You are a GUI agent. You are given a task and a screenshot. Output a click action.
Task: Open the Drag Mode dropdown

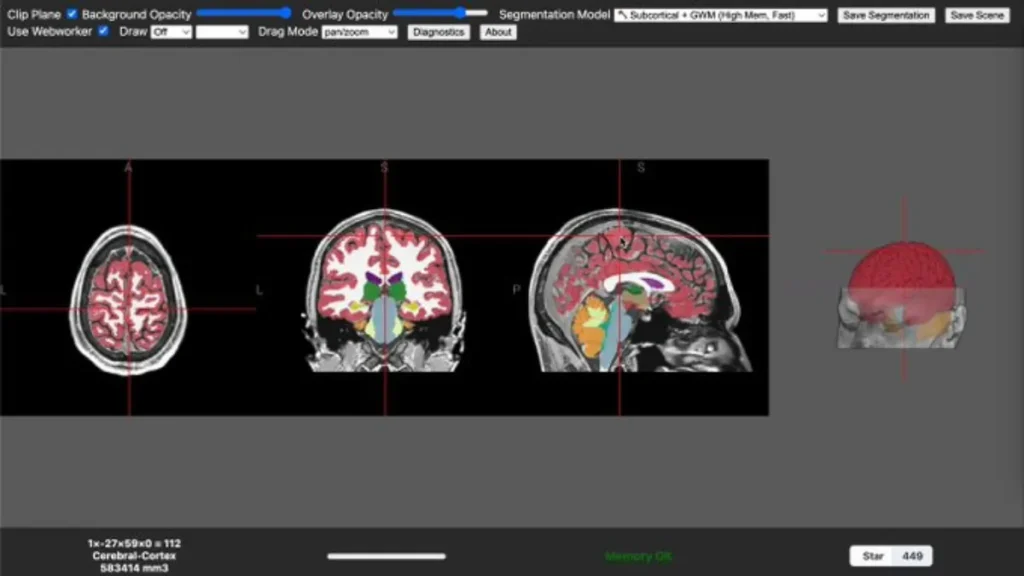[360, 32]
